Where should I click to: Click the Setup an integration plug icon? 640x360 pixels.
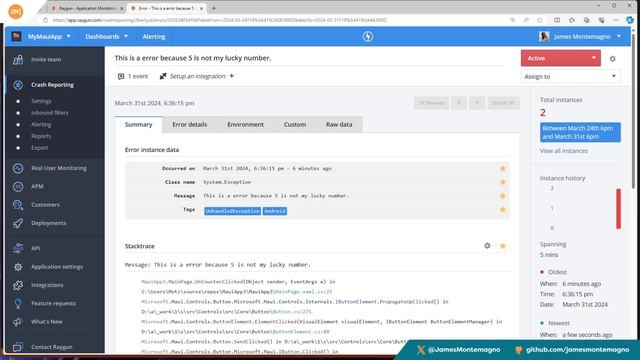pyautogui.click(x=163, y=76)
